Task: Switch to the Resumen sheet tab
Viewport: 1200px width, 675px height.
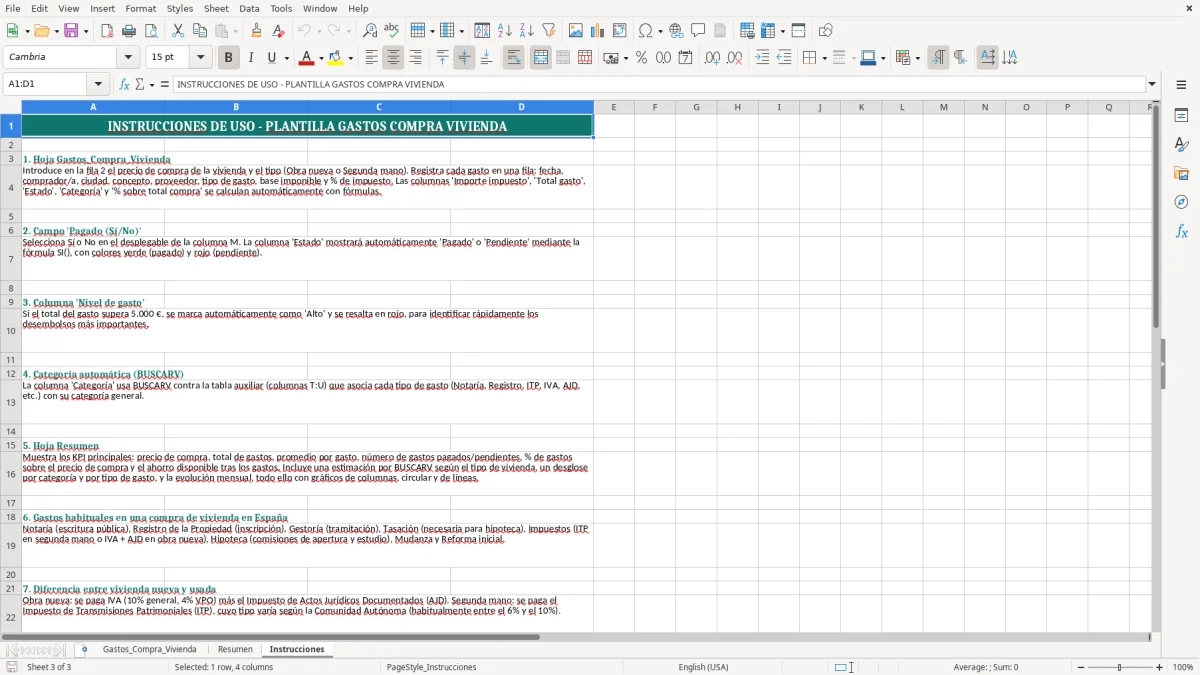Action: (x=235, y=649)
